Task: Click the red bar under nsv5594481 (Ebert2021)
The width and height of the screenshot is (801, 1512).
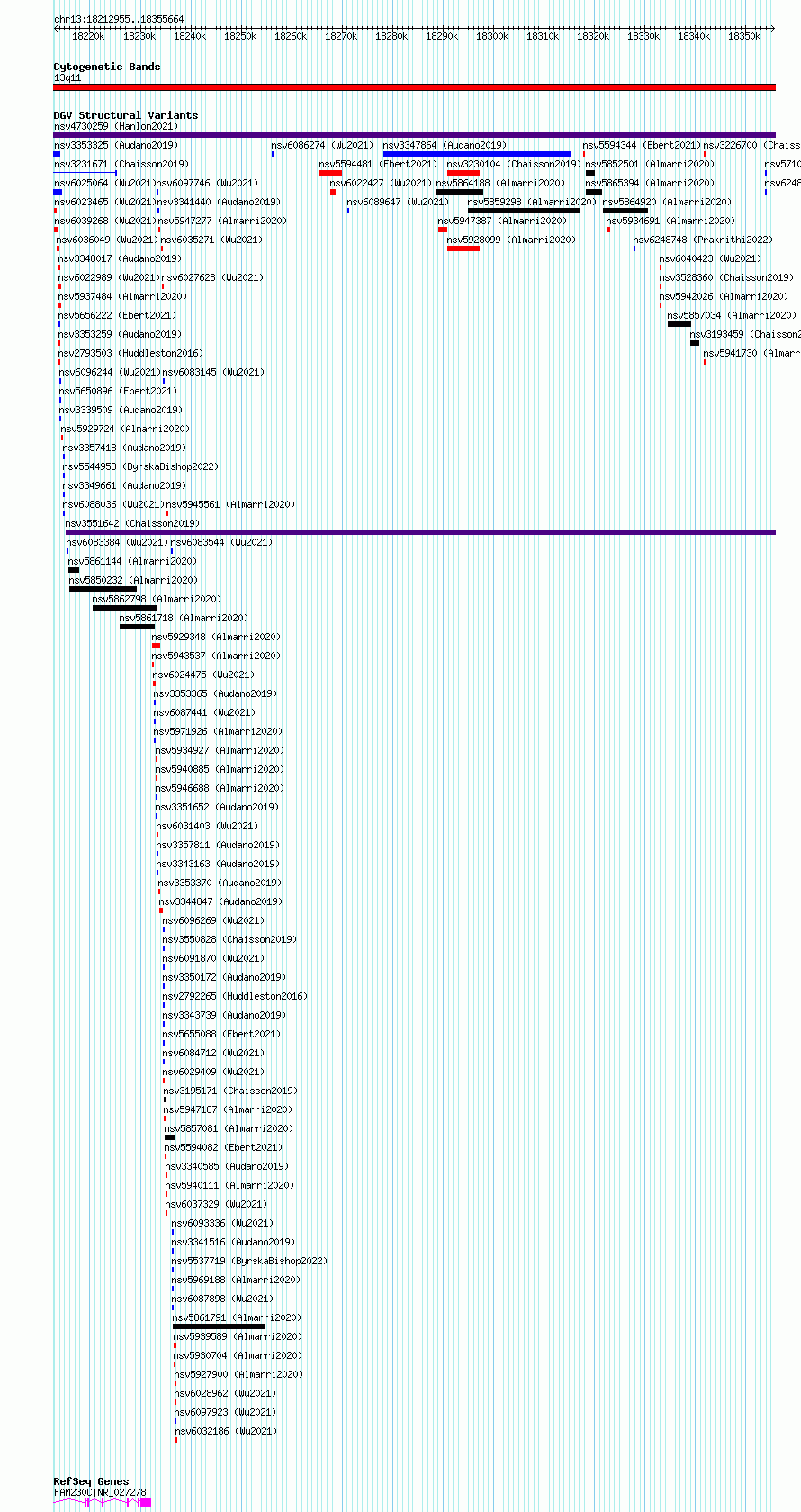Action: (x=330, y=173)
